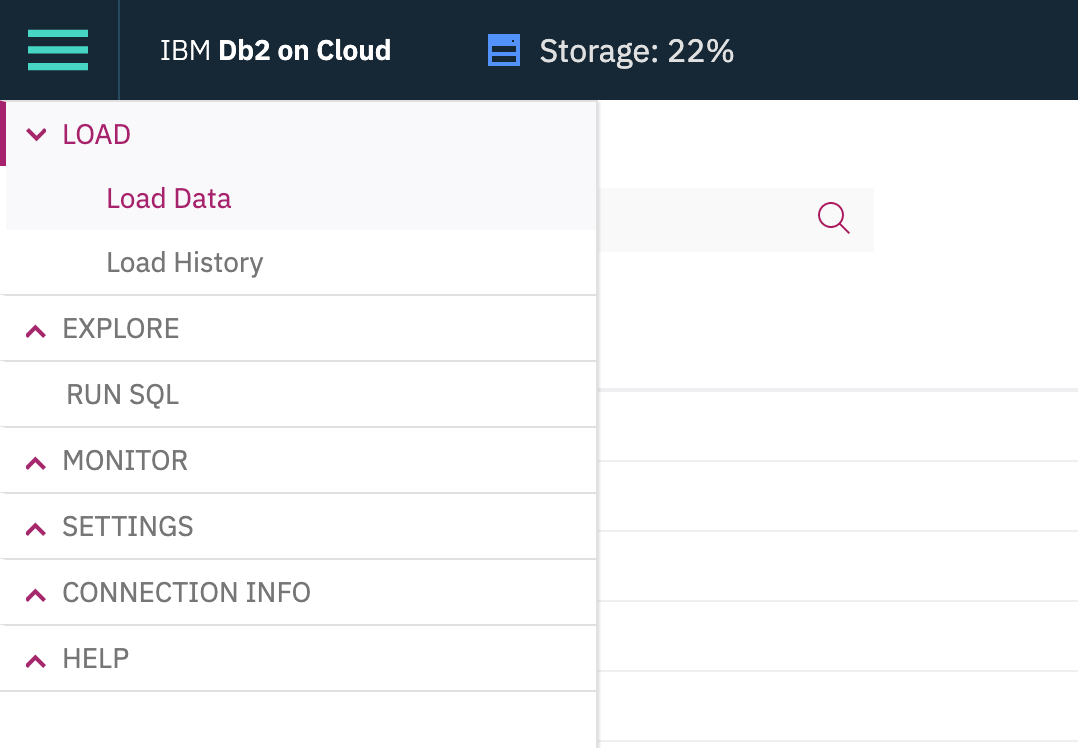Viewport: 1078px width, 748px height.
Task: Open the HELP menu label
Action: click(x=96, y=659)
